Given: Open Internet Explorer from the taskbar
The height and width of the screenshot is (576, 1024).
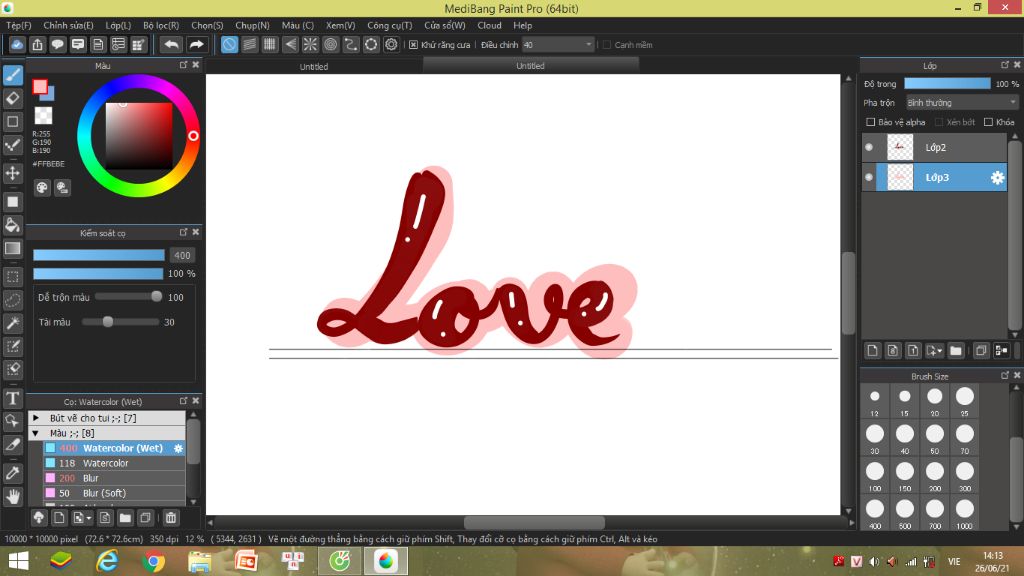Looking at the screenshot, I should (107, 561).
